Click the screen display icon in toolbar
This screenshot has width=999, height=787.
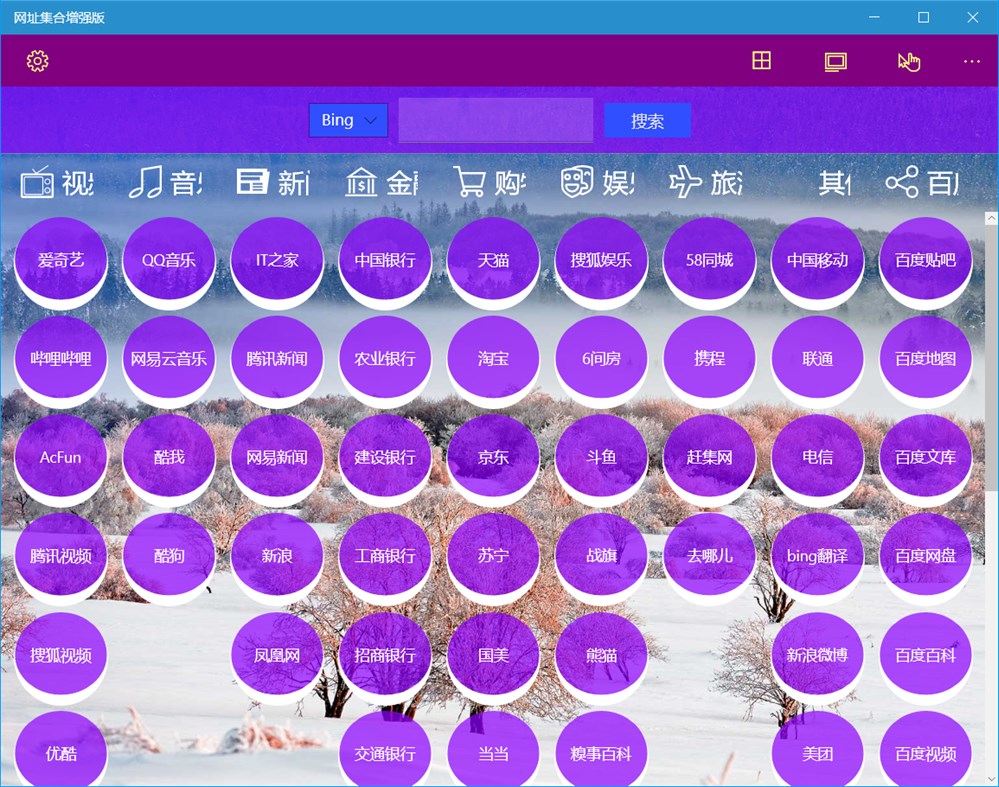tap(835, 62)
